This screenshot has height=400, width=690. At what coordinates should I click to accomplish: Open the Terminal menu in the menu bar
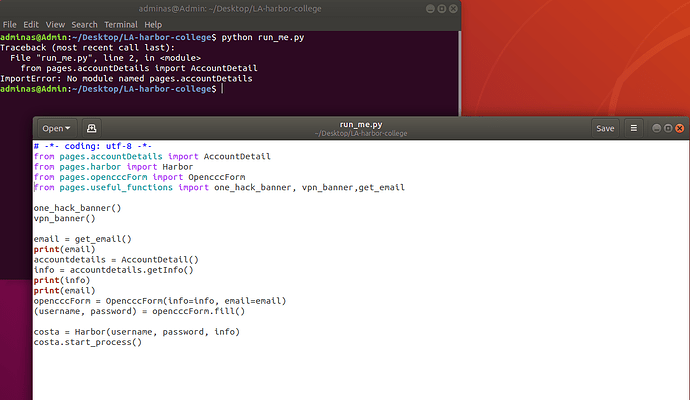tap(121, 25)
